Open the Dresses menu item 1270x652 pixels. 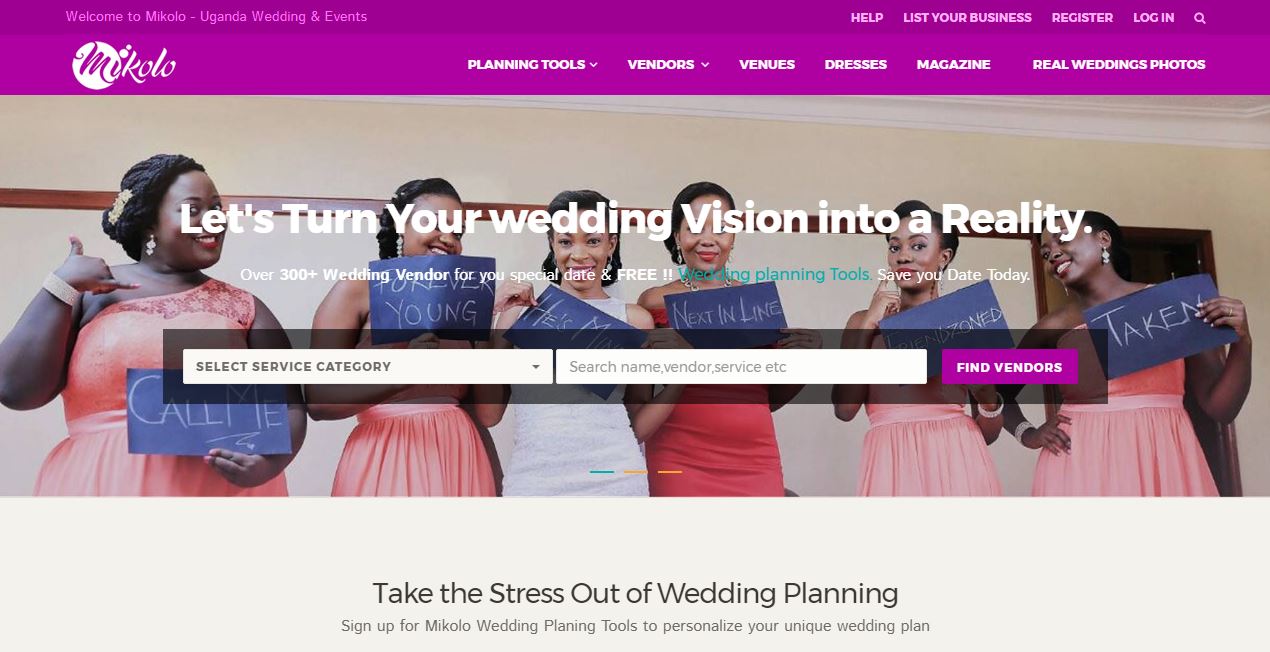pyautogui.click(x=856, y=65)
